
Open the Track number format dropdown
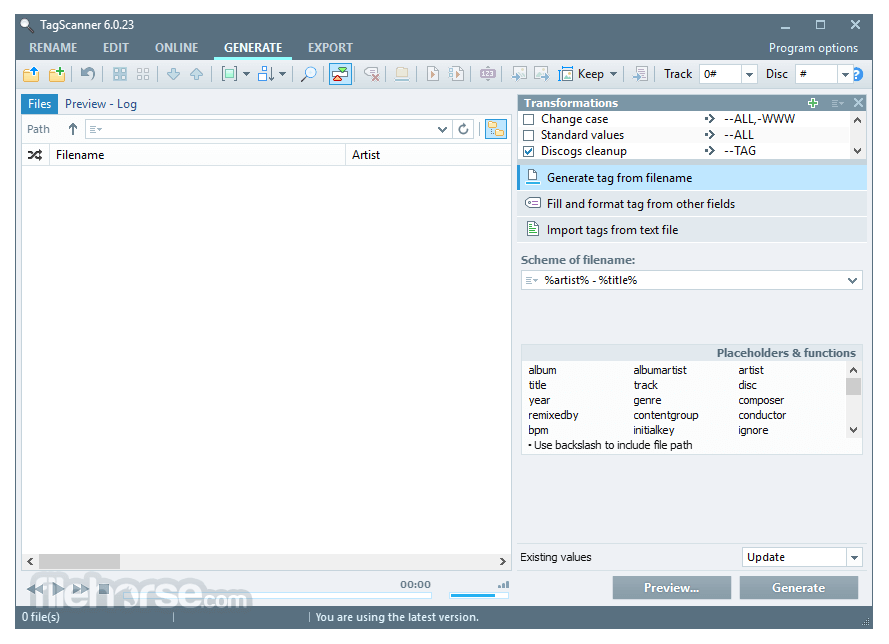tap(750, 74)
